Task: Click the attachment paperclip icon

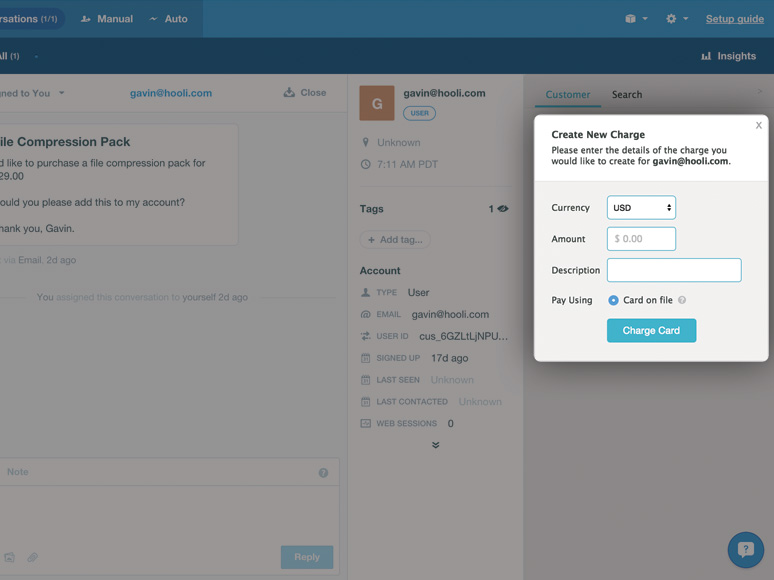Action: tap(33, 557)
